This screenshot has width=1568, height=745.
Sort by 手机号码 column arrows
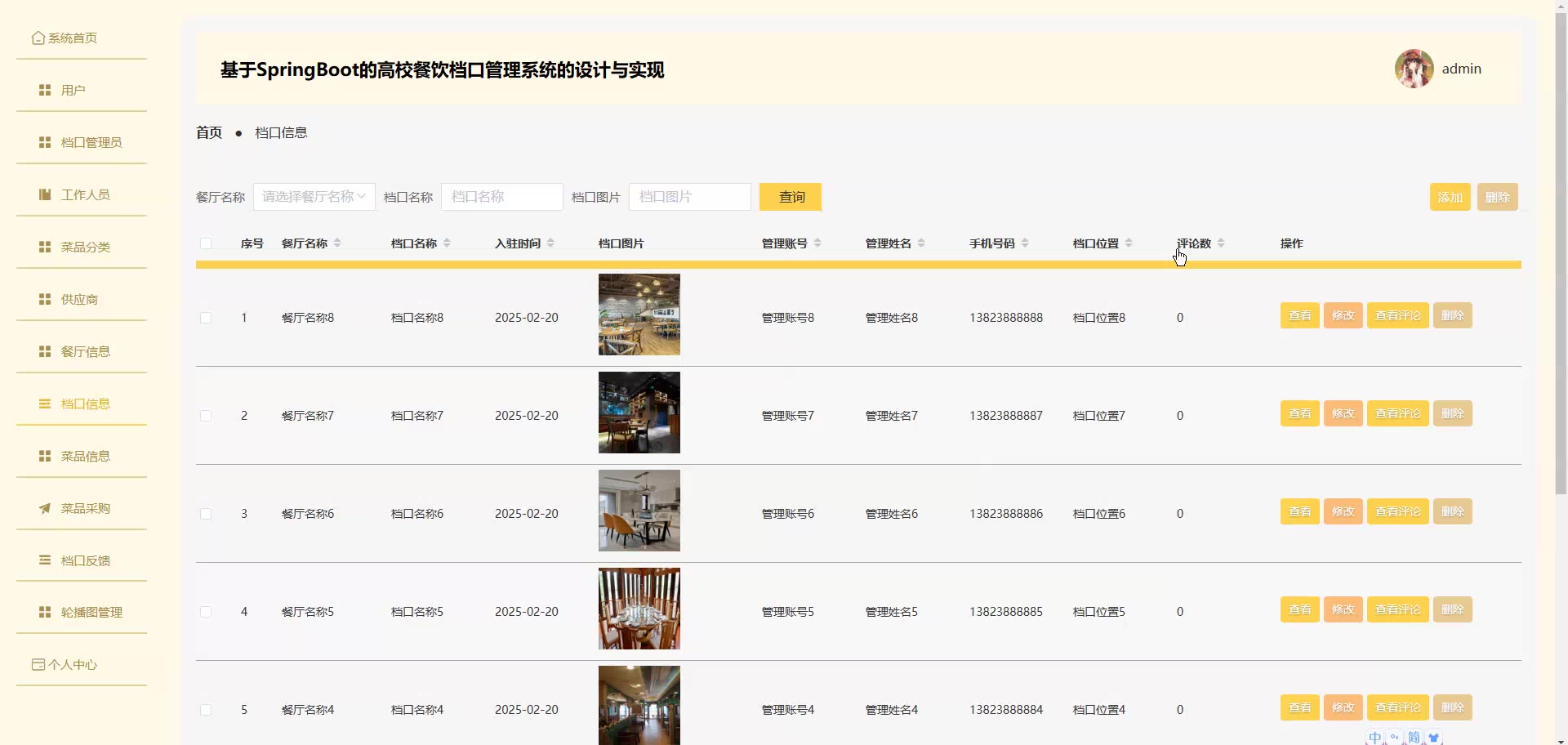[x=1025, y=243]
